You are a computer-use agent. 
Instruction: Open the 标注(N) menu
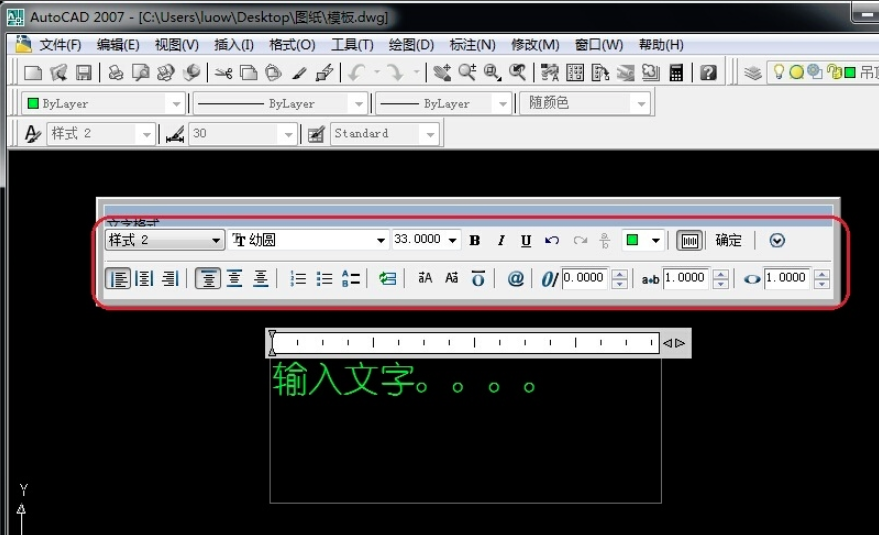click(x=472, y=45)
